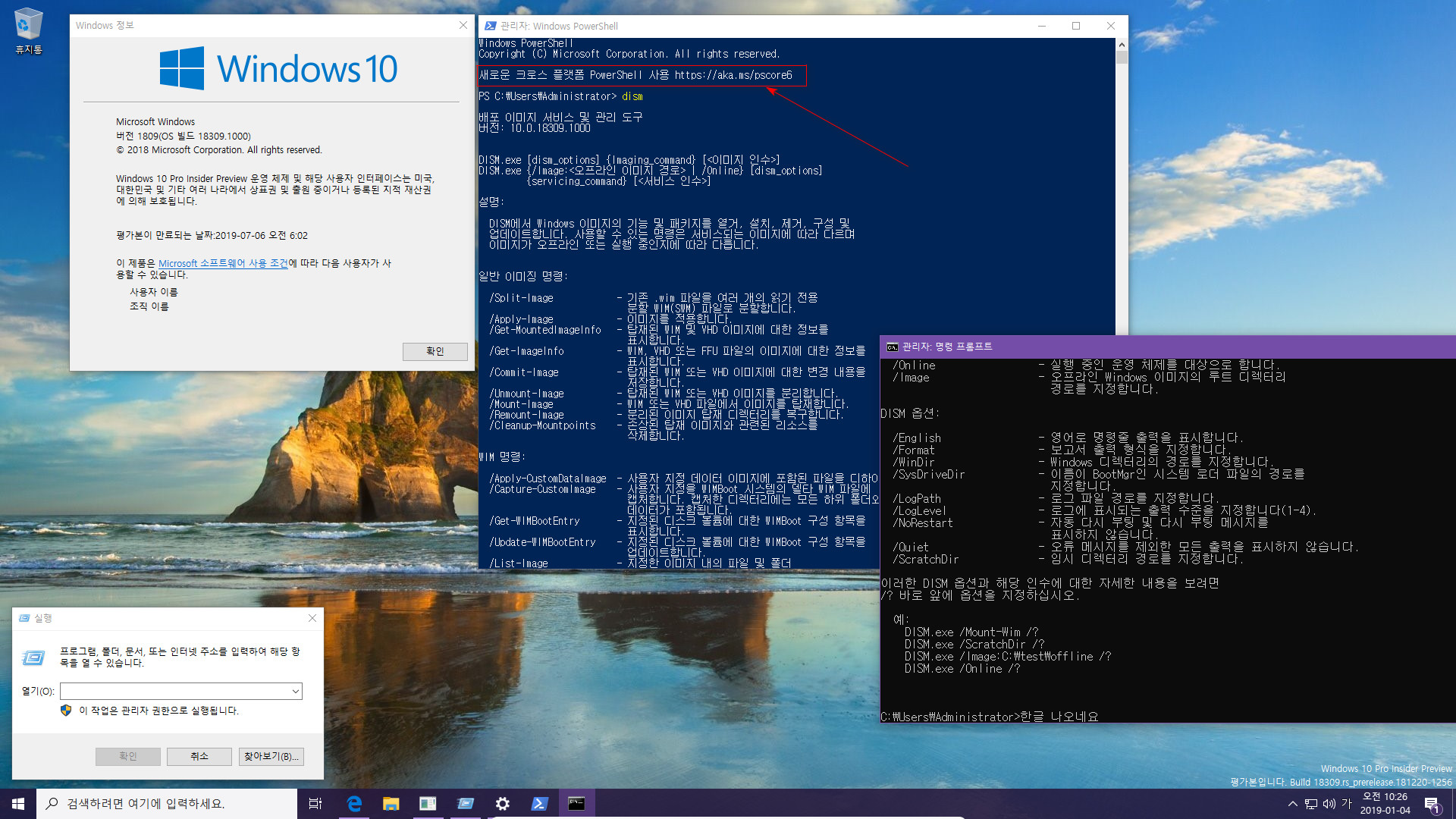Maximize the PowerShell window
Viewport: 1456px width, 819px height.
tap(1076, 26)
